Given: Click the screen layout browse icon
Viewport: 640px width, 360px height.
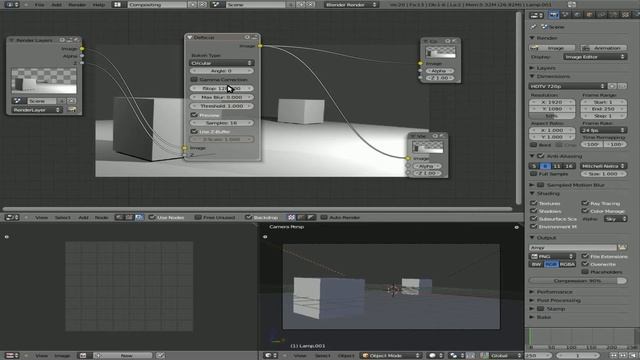Looking at the screenshot, I should (x=118, y=4).
